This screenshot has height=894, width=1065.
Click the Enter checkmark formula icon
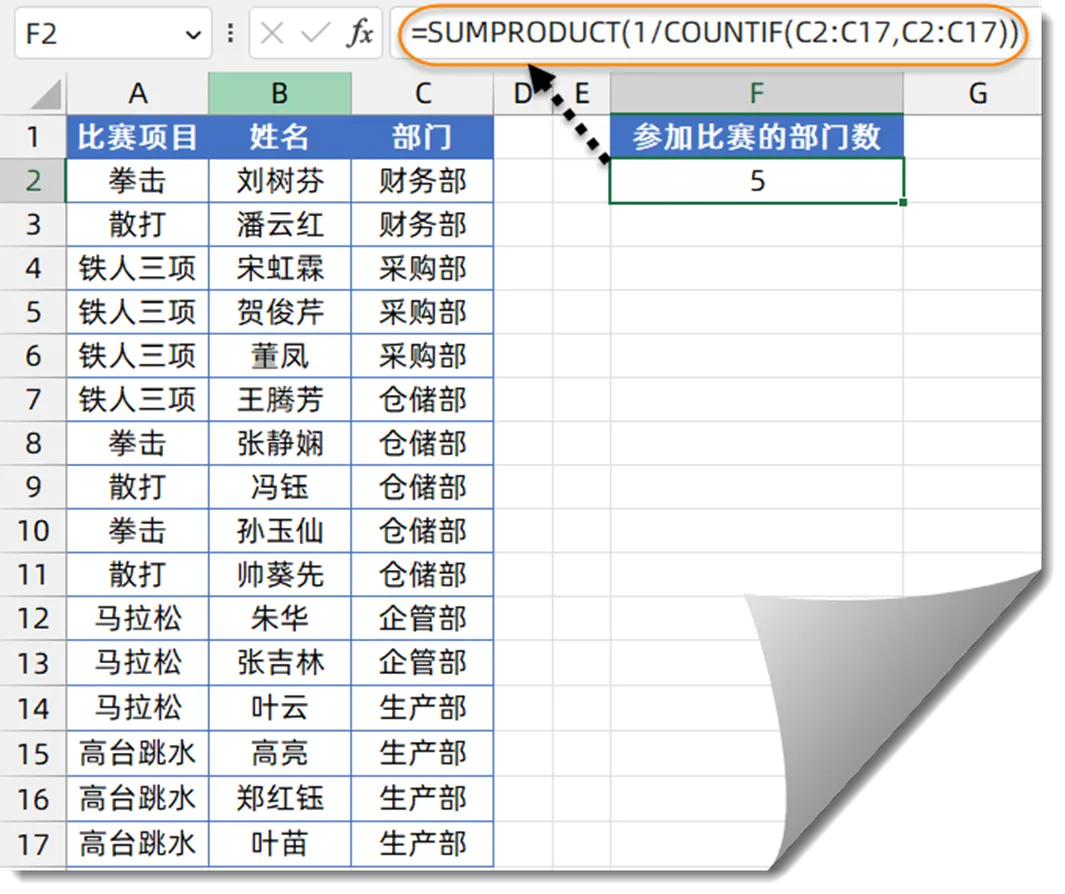[314, 33]
